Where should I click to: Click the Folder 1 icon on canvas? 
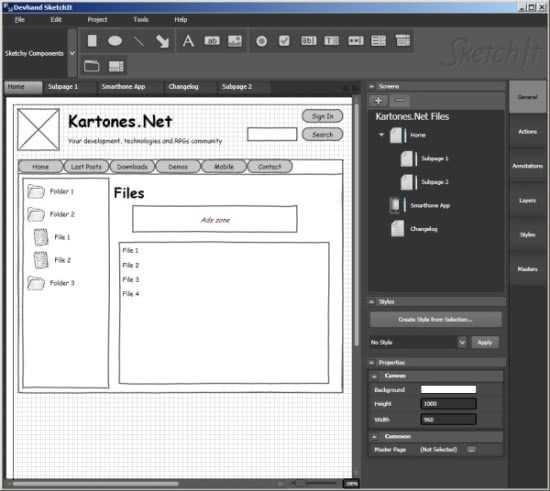[x=36, y=191]
